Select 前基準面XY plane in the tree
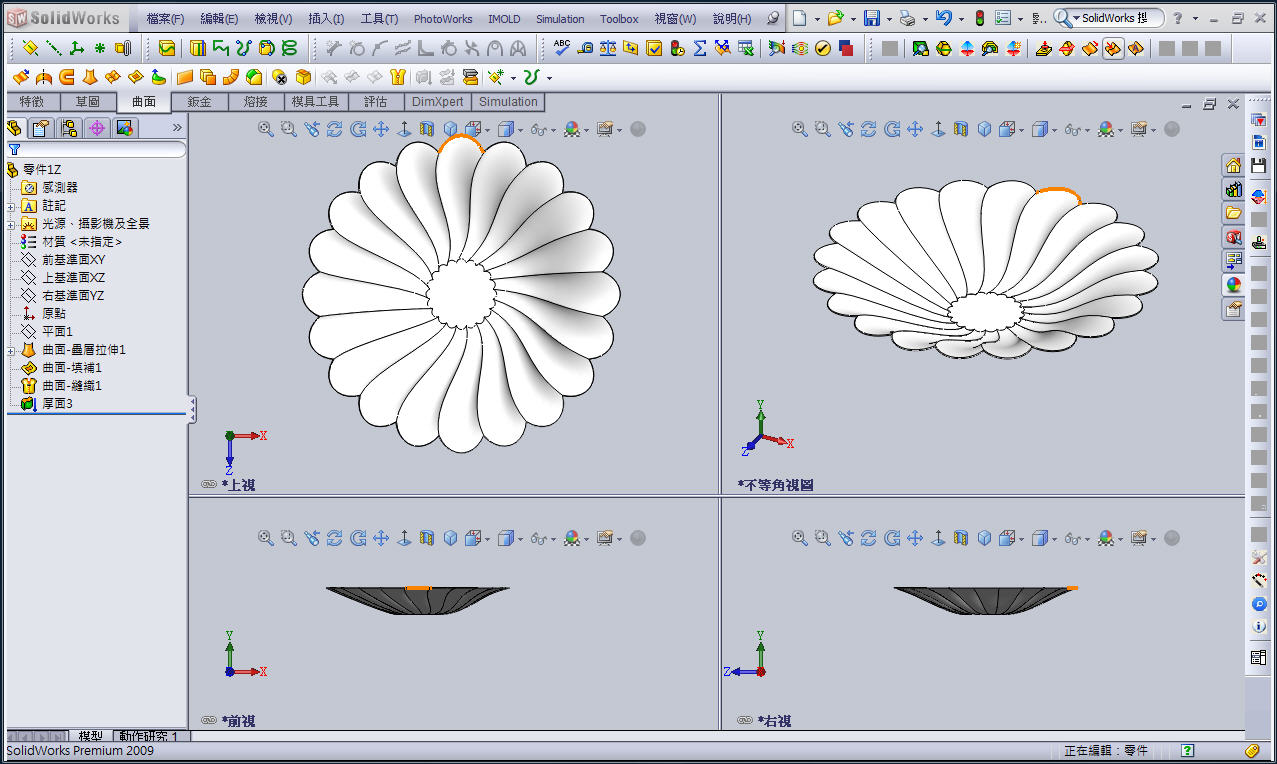The width and height of the screenshot is (1277, 764). tap(73, 260)
